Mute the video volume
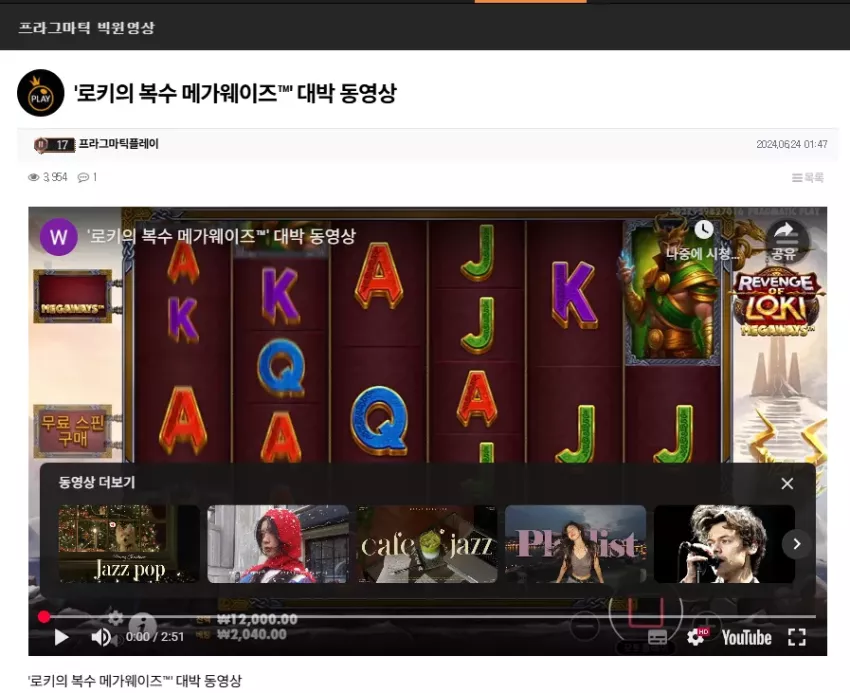The width and height of the screenshot is (850, 693). (x=101, y=637)
